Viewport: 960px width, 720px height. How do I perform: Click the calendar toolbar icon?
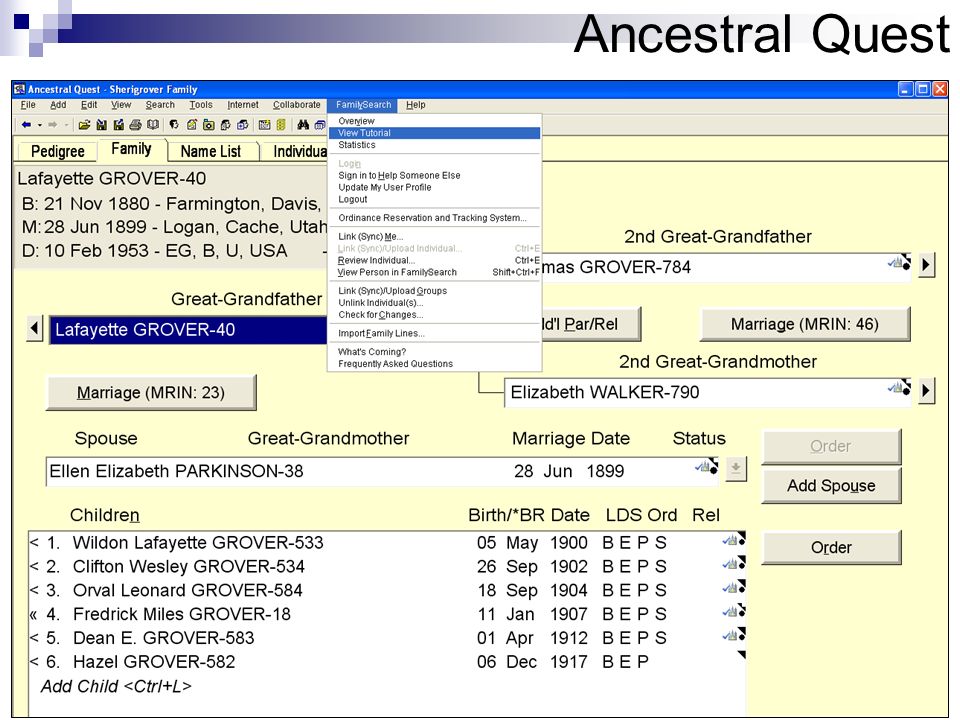point(264,125)
